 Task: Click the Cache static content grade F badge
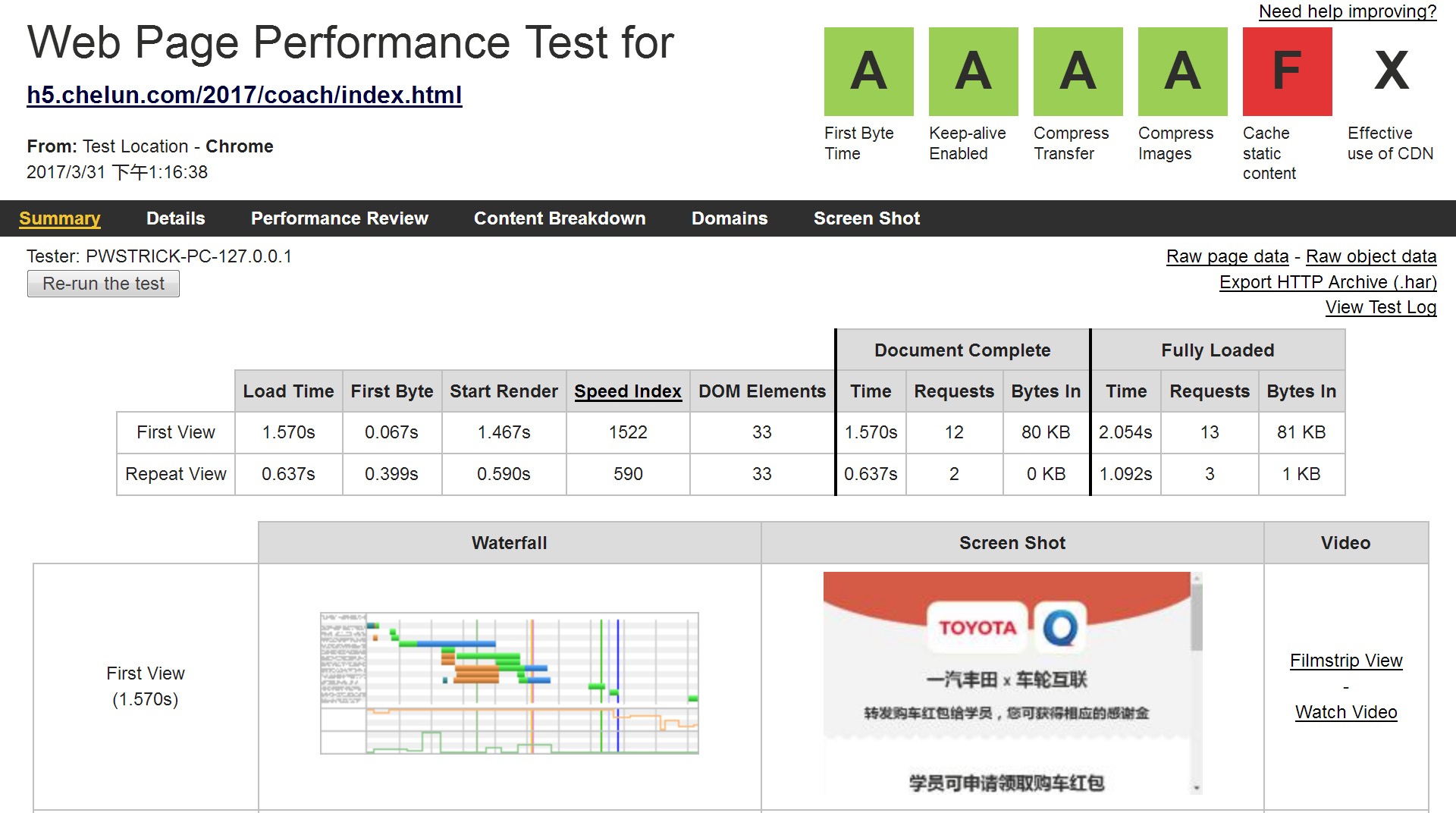1287,71
